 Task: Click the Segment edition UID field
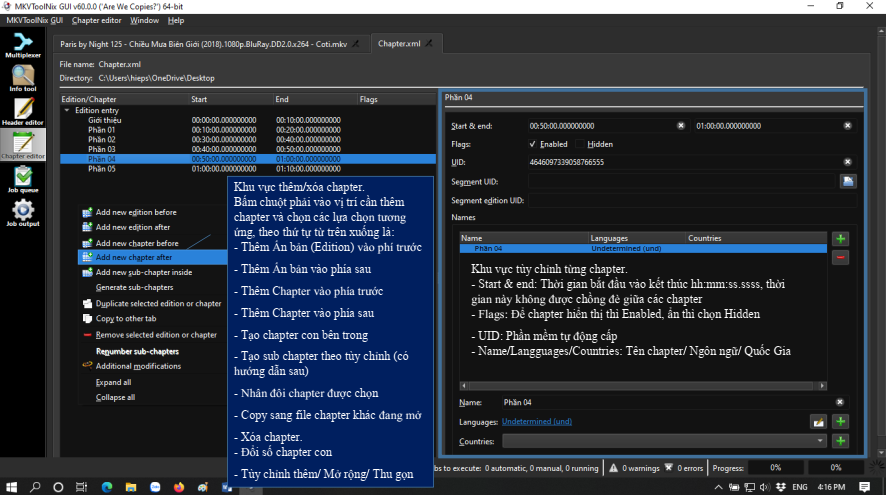(692, 201)
